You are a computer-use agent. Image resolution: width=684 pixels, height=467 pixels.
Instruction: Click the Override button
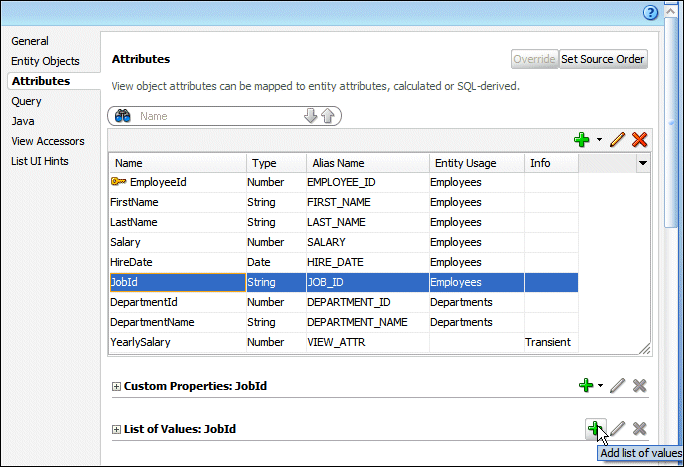pyautogui.click(x=534, y=59)
